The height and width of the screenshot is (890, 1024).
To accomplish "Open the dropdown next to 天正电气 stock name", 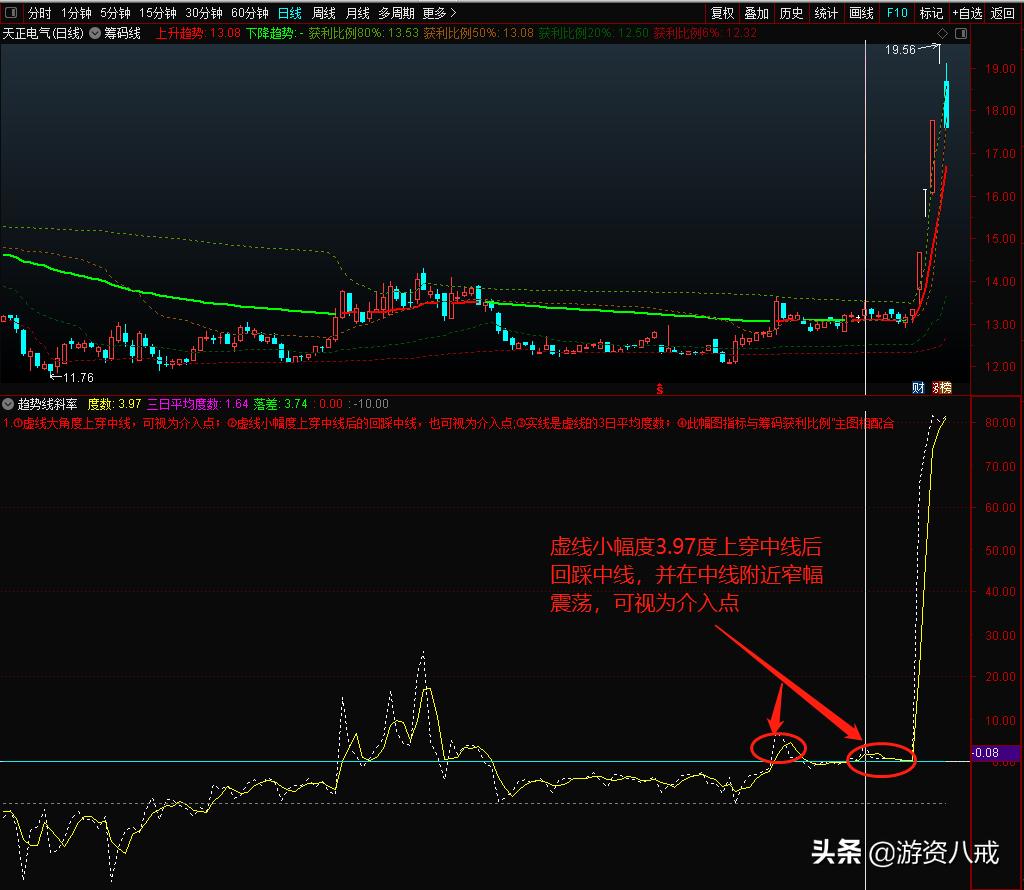I will point(95,33).
